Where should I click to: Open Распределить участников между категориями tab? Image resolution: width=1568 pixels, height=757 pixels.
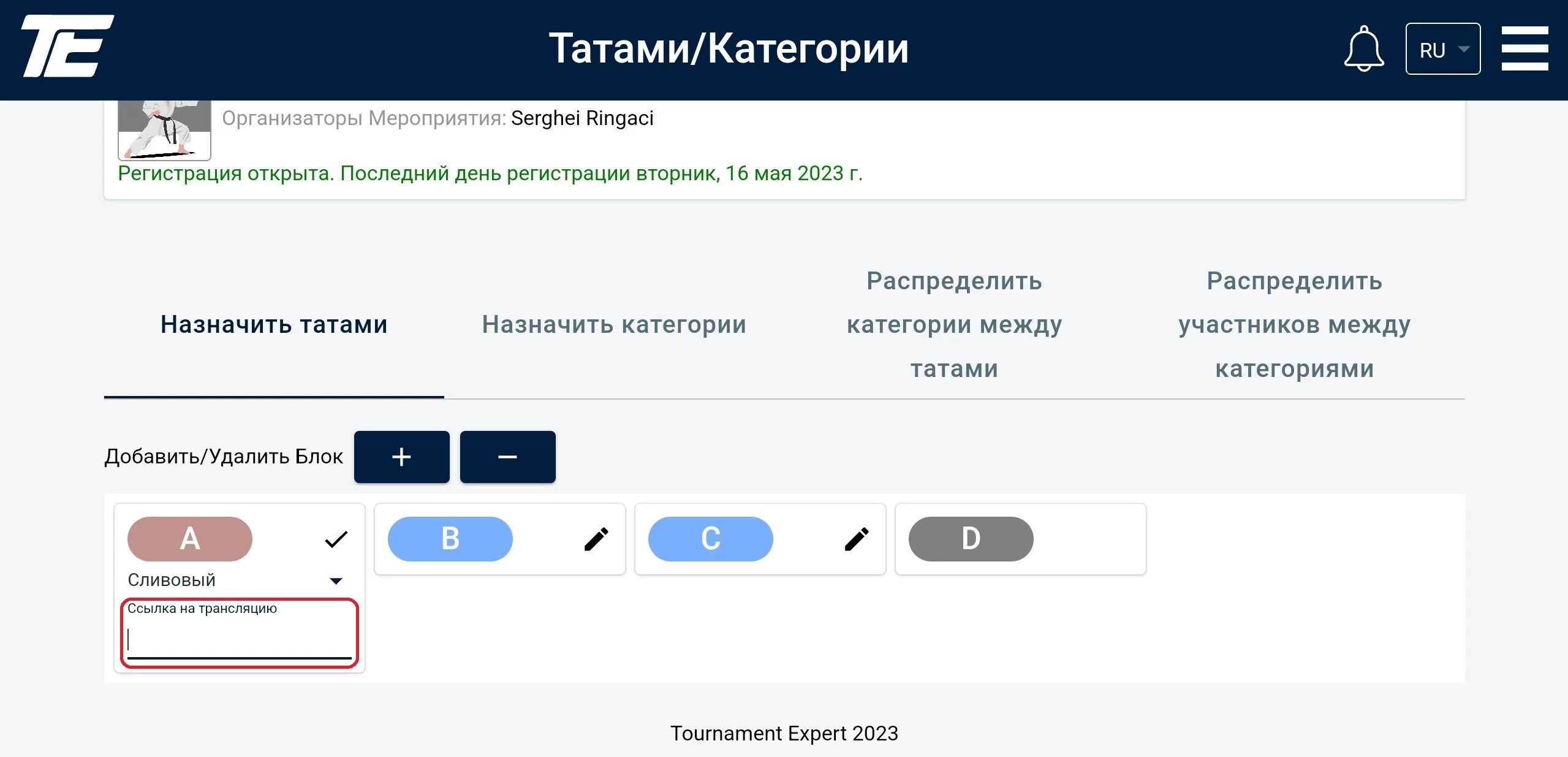(x=1294, y=324)
